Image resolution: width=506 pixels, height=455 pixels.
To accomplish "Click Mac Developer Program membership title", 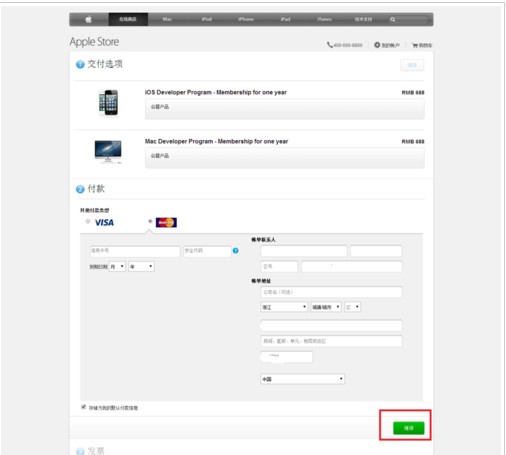I will [x=216, y=141].
